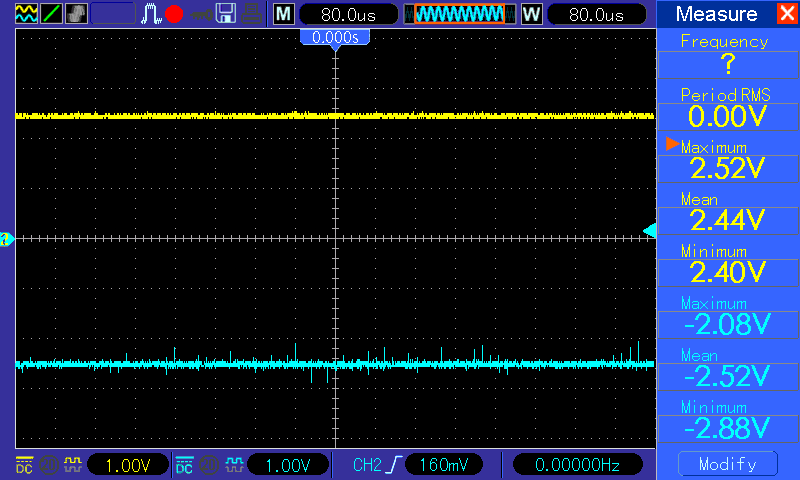
Task: Select the yellow Minimum 2.40V measurement
Action: pos(728,265)
